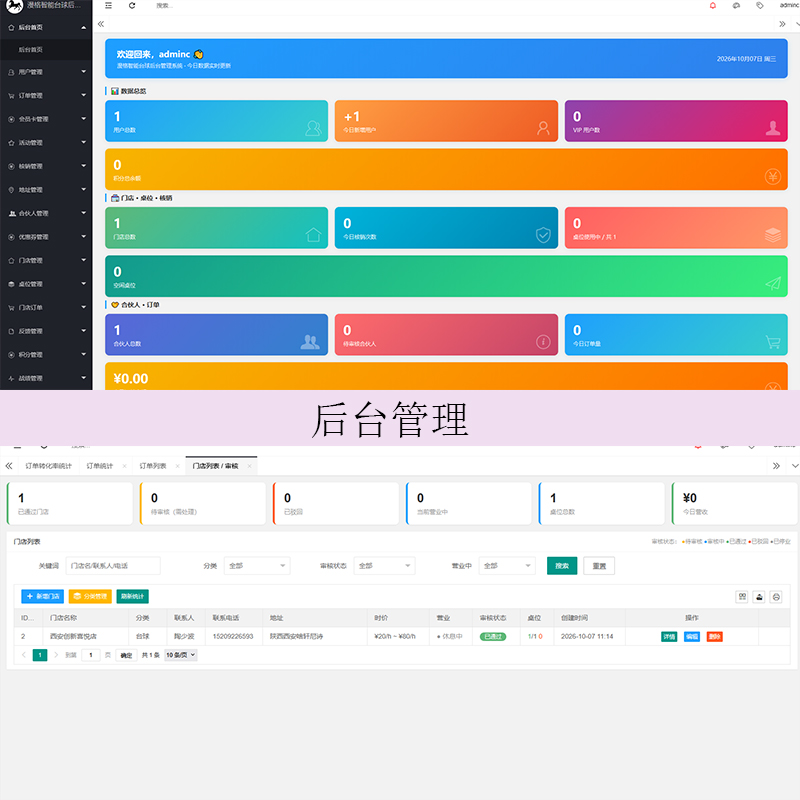Click layers icon on 桌位使用中 card
800x800 pixels.
click(x=773, y=235)
